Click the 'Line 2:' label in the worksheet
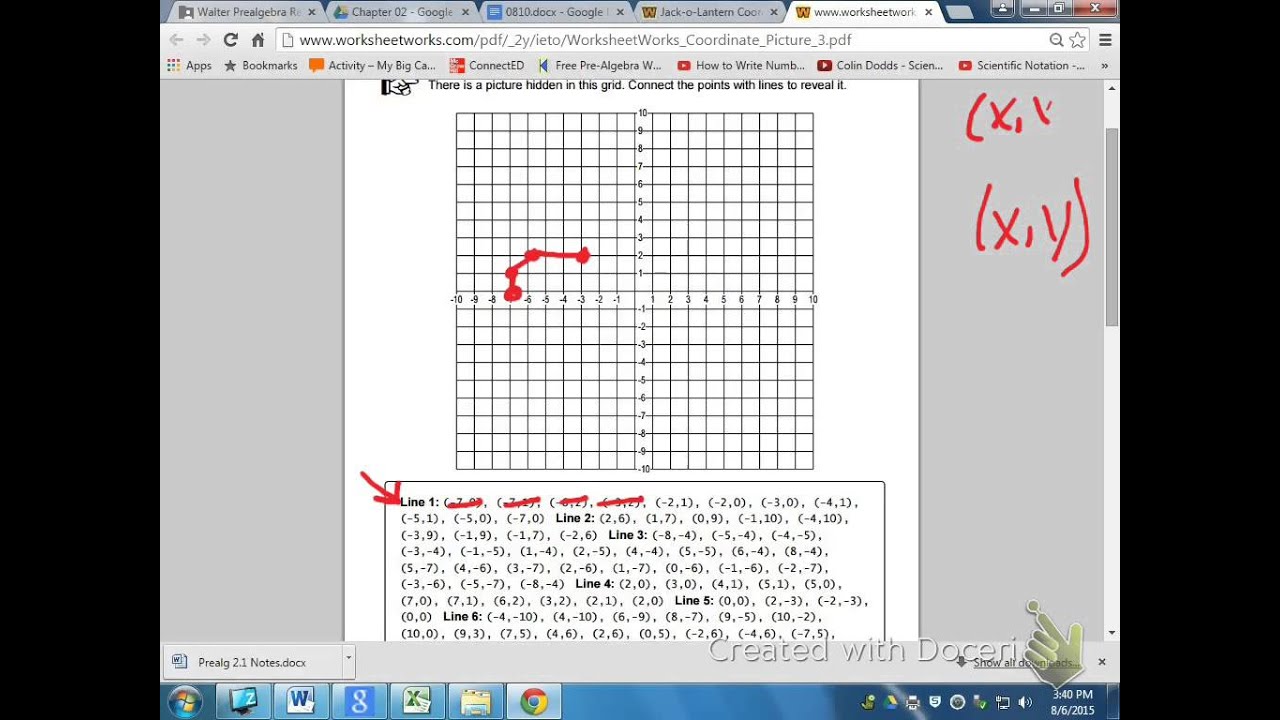The height and width of the screenshot is (720, 1280). [575, 519]
